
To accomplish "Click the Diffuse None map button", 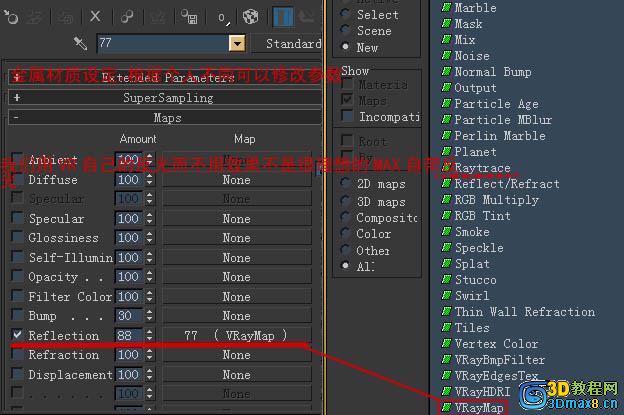I will 237,179.
